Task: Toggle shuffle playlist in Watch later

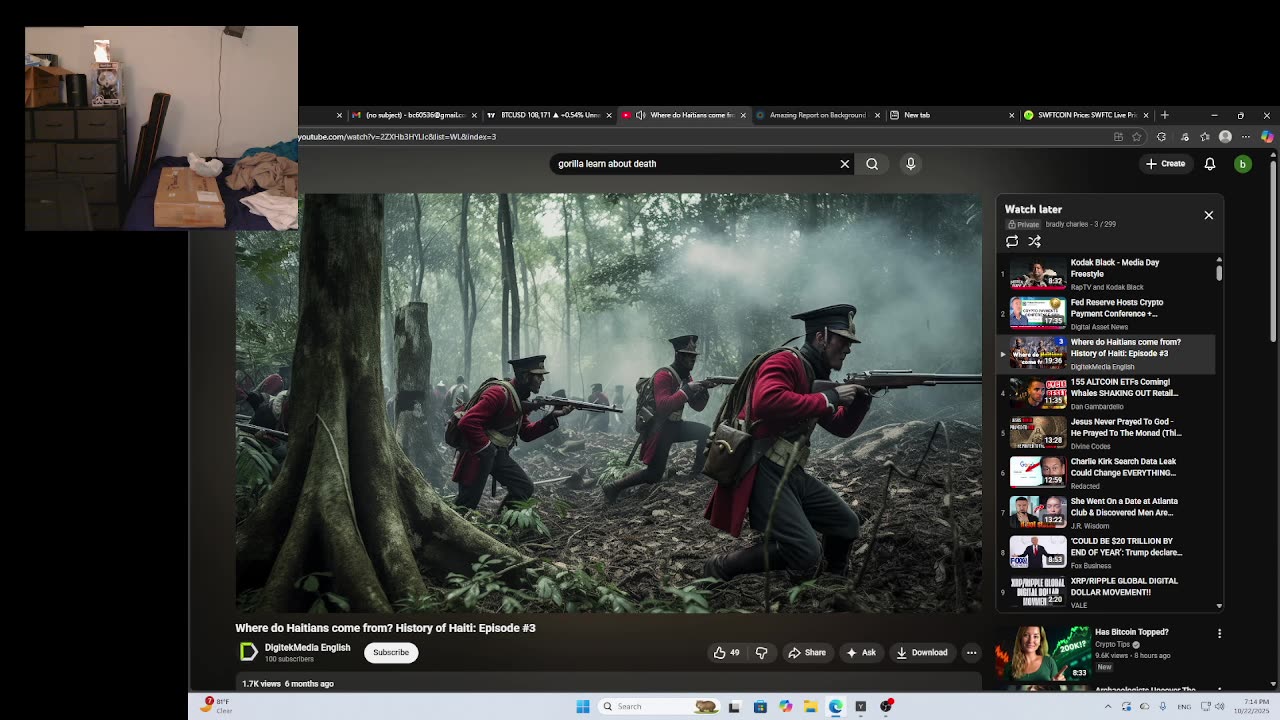Action: point(1035,241)
